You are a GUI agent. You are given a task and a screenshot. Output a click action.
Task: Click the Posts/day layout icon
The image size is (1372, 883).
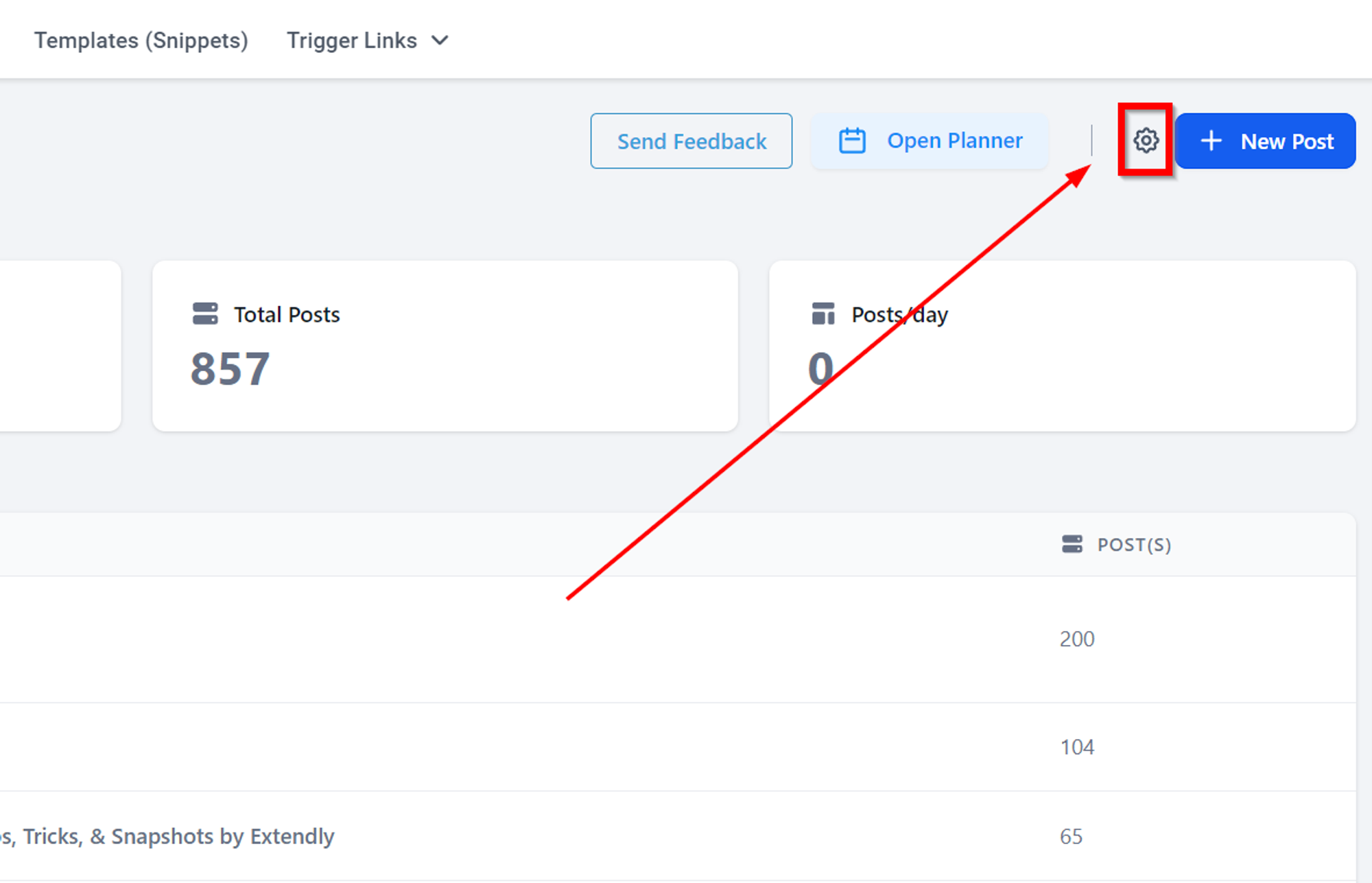(823, 314)
